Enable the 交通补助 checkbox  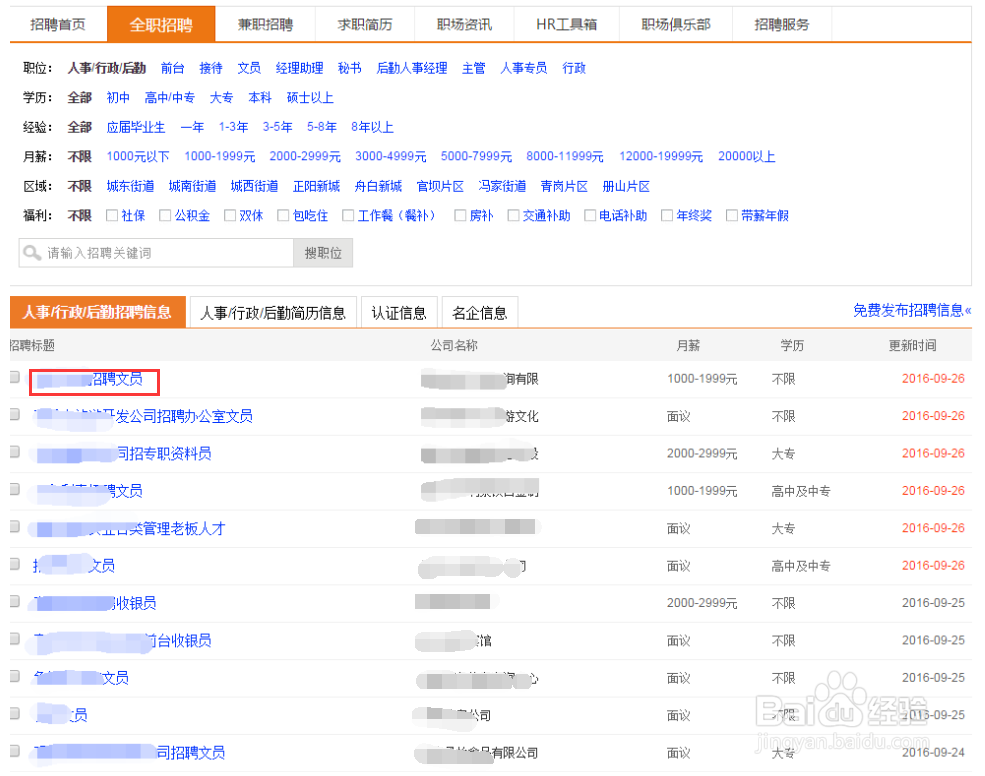[513, 216]
